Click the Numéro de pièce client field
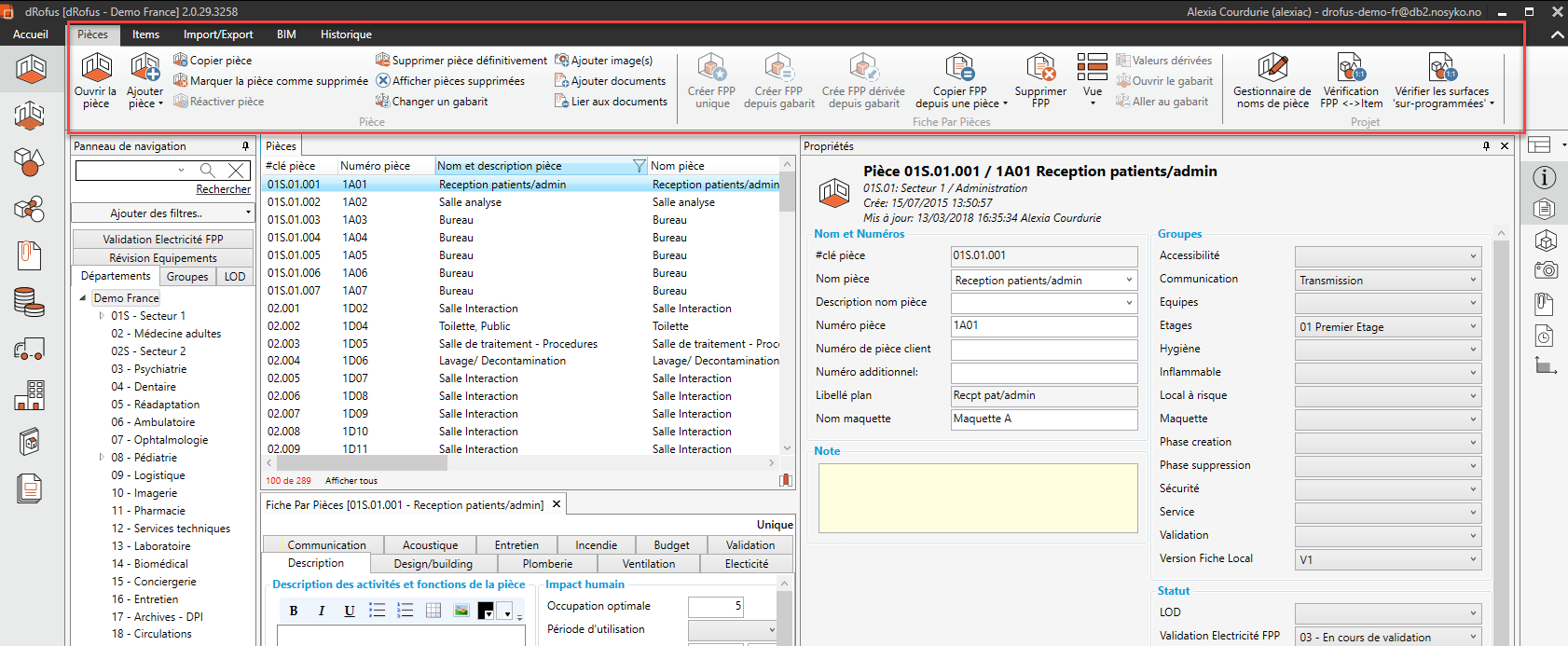Viewport: 1568px width, 646px height. coord(1044,350)
